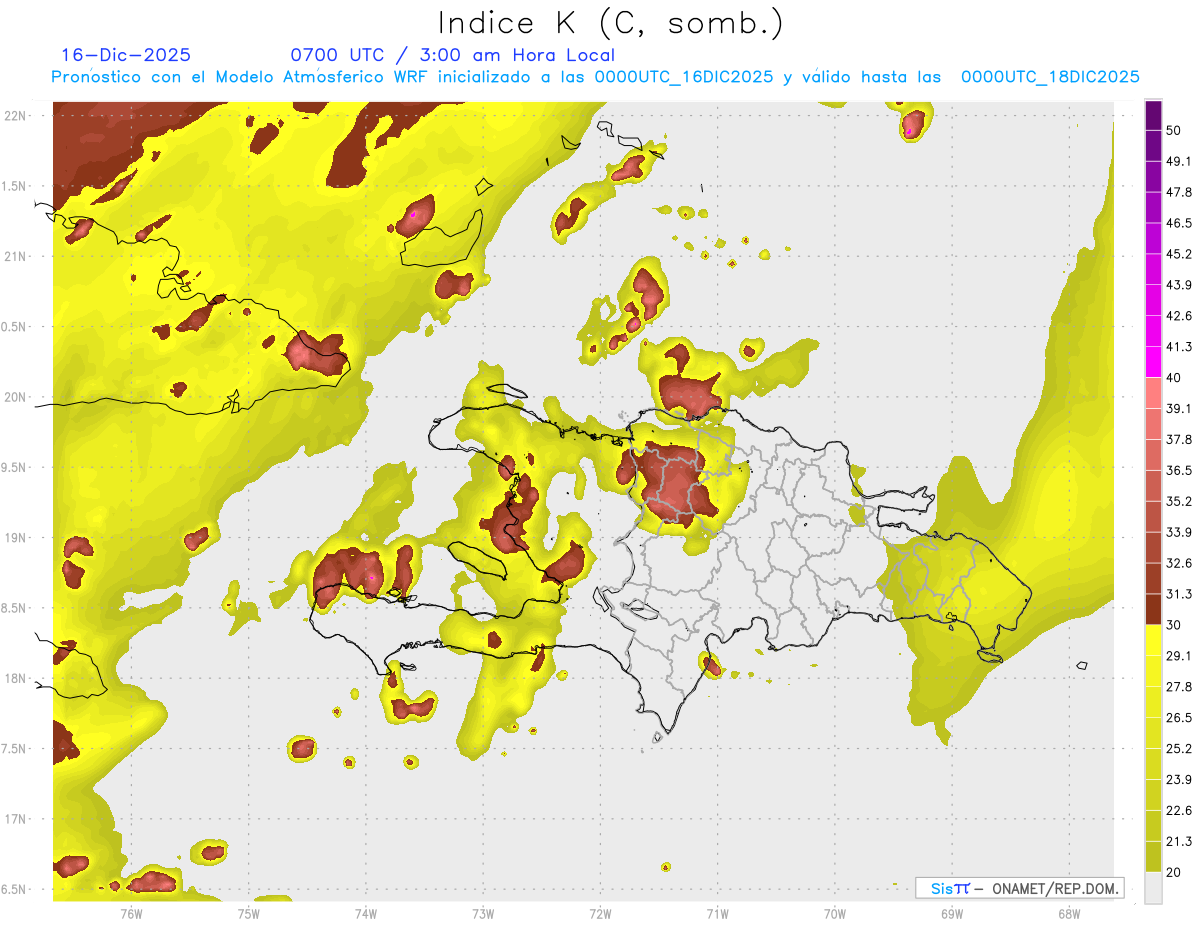1200x927 pixels.
Task: Click the color bar value 32.6
Action: [x=1179, y=563]
